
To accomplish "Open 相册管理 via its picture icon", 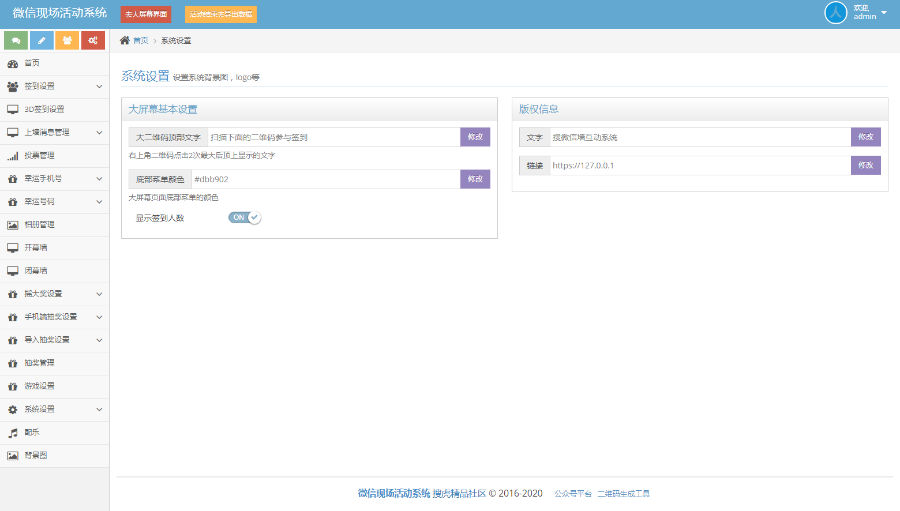I will click(x=13, y=225).
